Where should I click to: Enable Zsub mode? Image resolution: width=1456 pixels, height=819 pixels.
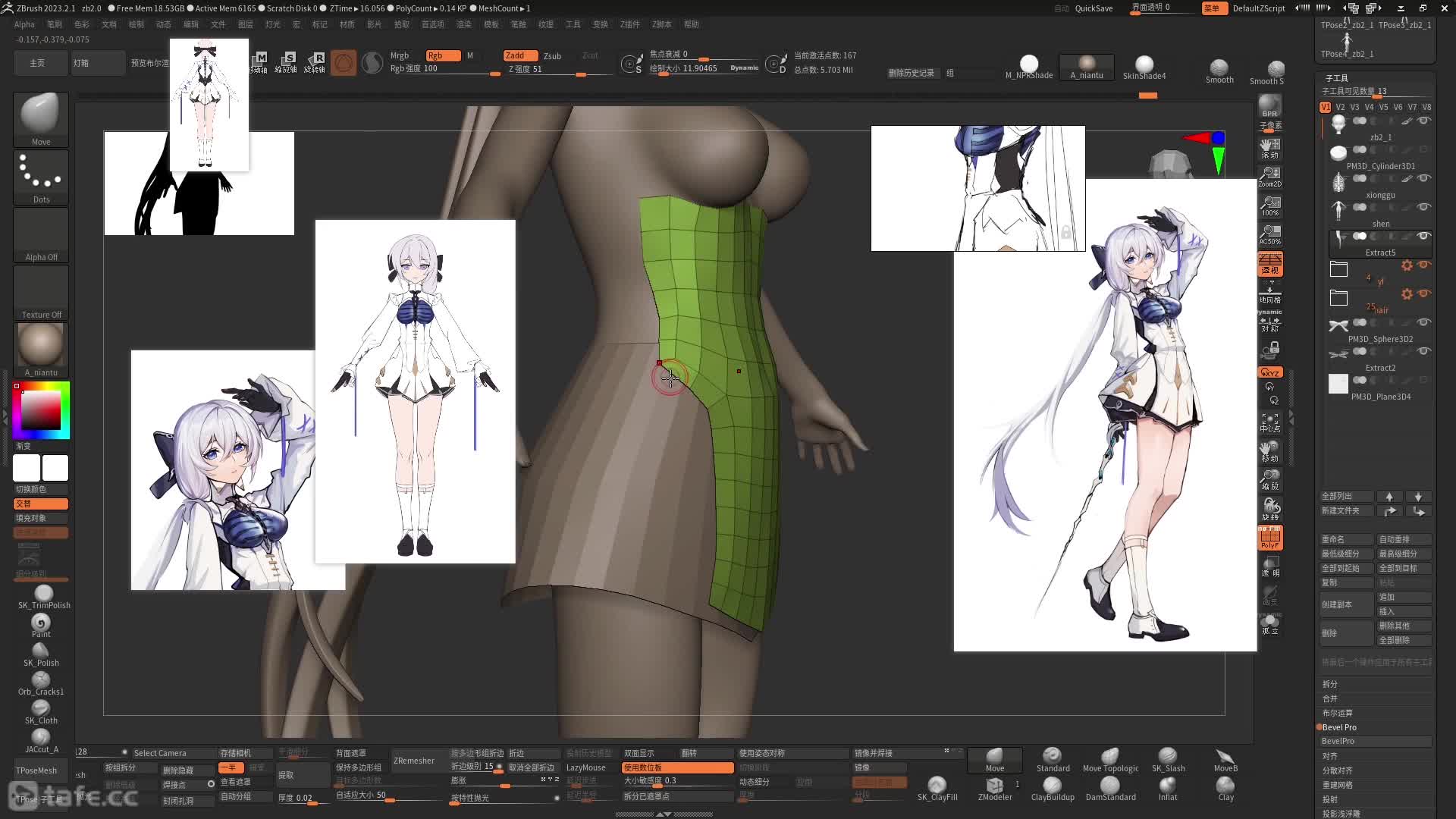(553, 55)
